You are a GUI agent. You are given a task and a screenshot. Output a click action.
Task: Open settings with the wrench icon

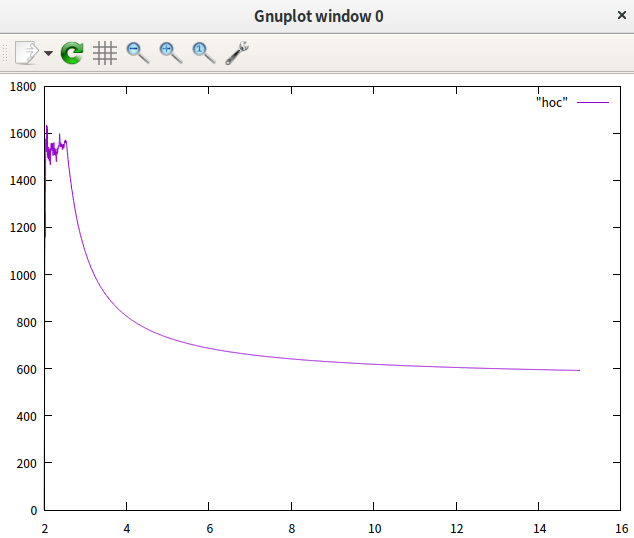(x=237, y=53)
